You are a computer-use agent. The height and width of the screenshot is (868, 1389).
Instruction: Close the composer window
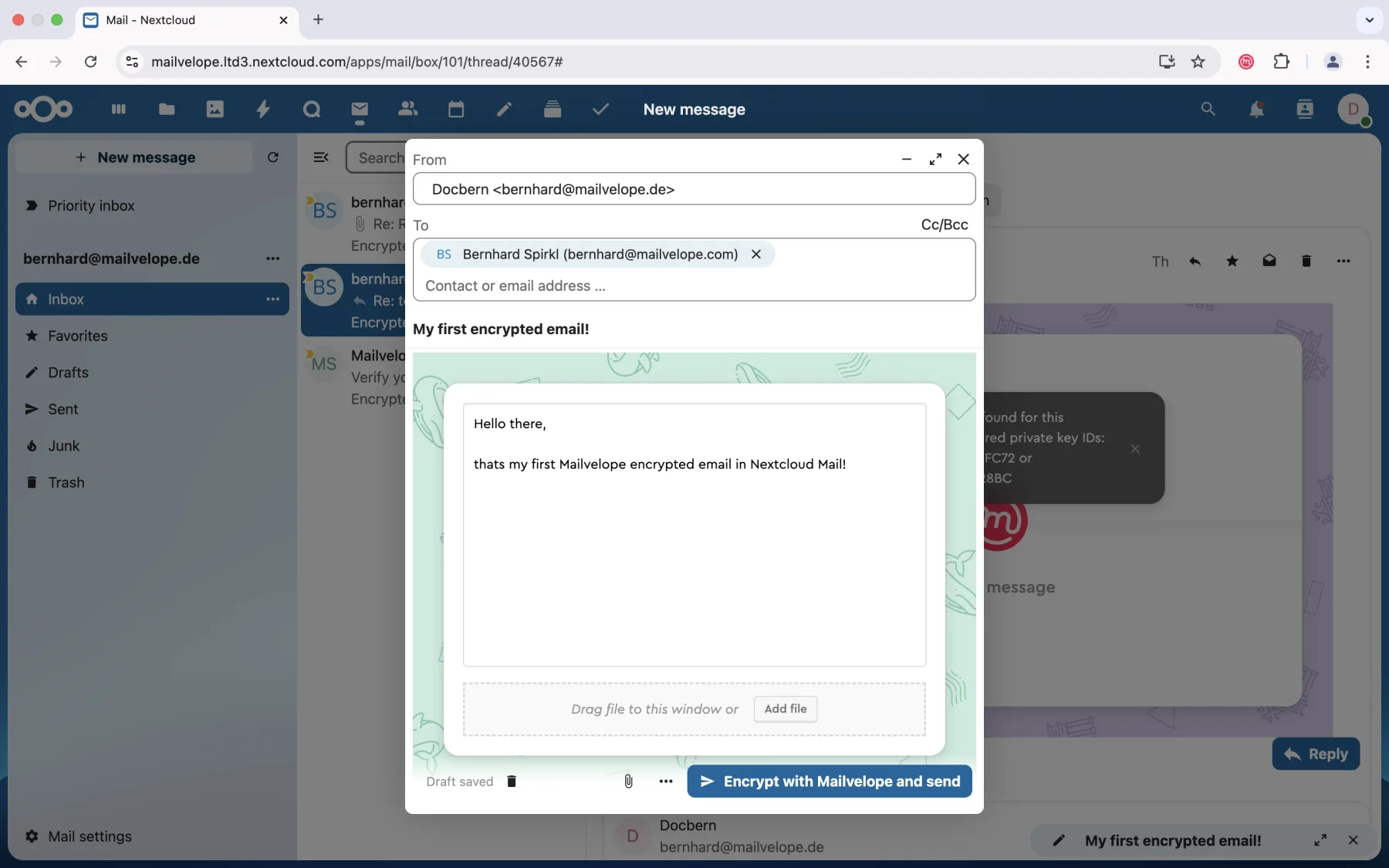(964, 159)
